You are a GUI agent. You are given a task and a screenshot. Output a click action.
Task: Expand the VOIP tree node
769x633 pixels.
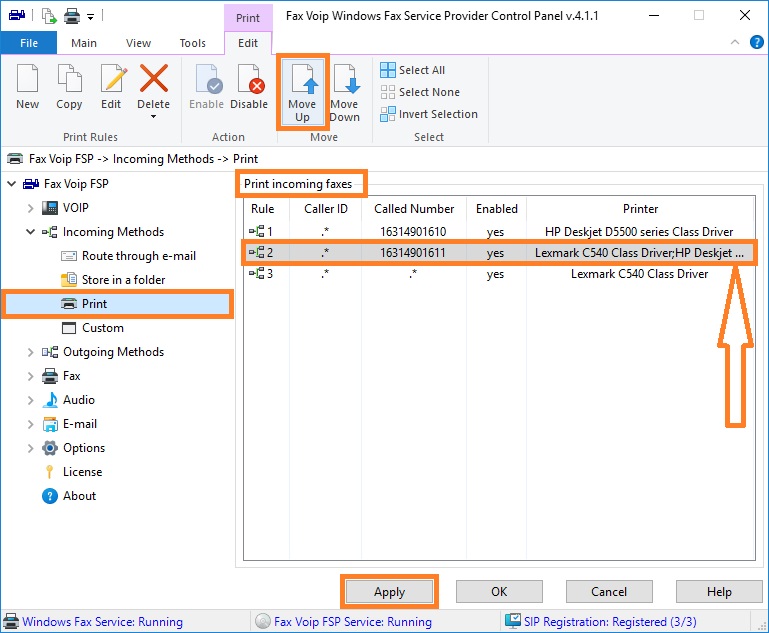pyautogui.click(x=30, y=208)
